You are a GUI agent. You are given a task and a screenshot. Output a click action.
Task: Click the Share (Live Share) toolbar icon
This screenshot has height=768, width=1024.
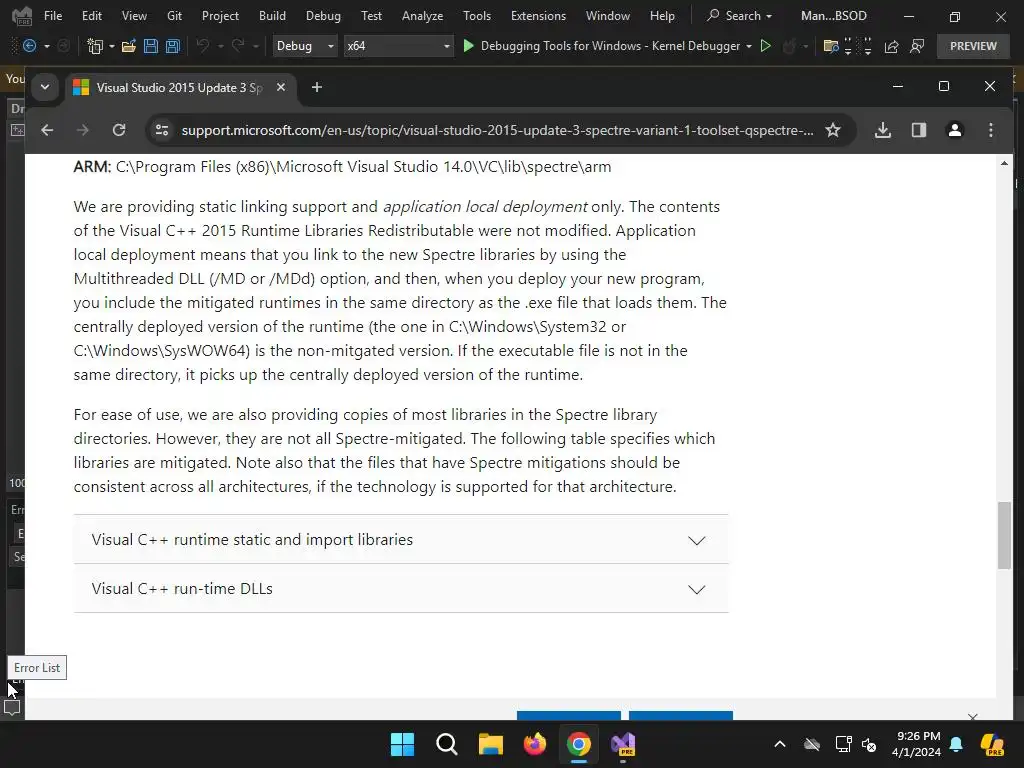pos(891,46)
